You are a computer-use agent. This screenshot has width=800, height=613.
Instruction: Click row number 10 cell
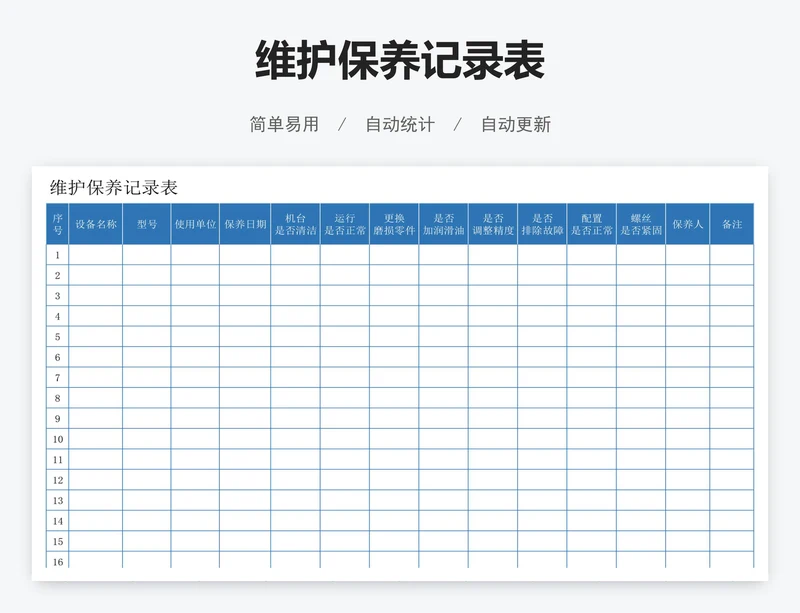pos(58,439)
